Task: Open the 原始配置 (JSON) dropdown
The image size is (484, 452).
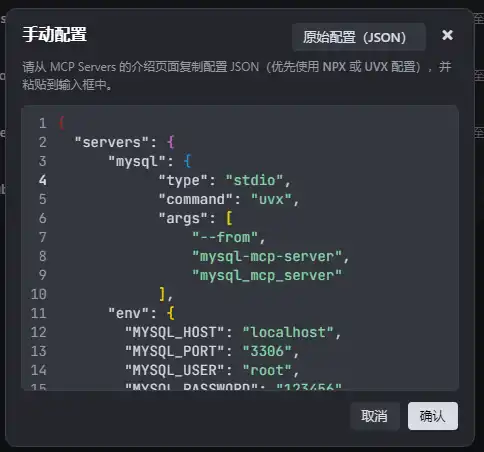Action: click(359, 37)
